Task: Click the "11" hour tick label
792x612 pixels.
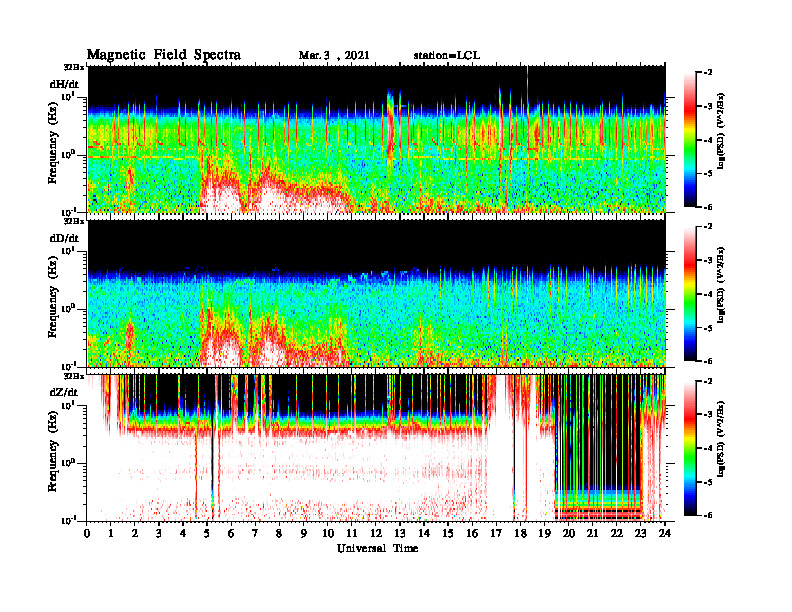Action: (x=352, y=534)
